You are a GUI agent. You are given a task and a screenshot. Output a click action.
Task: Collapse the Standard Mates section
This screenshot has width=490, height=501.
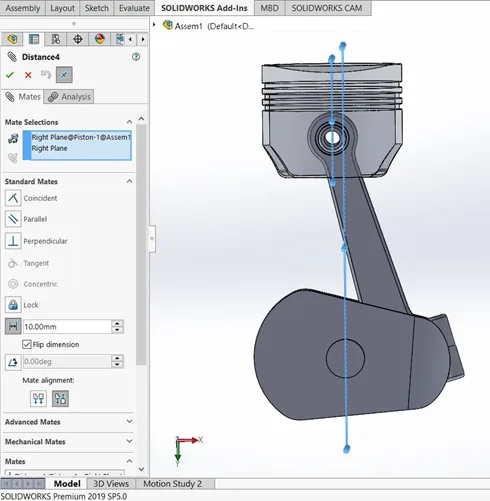(x=129, y=181)
